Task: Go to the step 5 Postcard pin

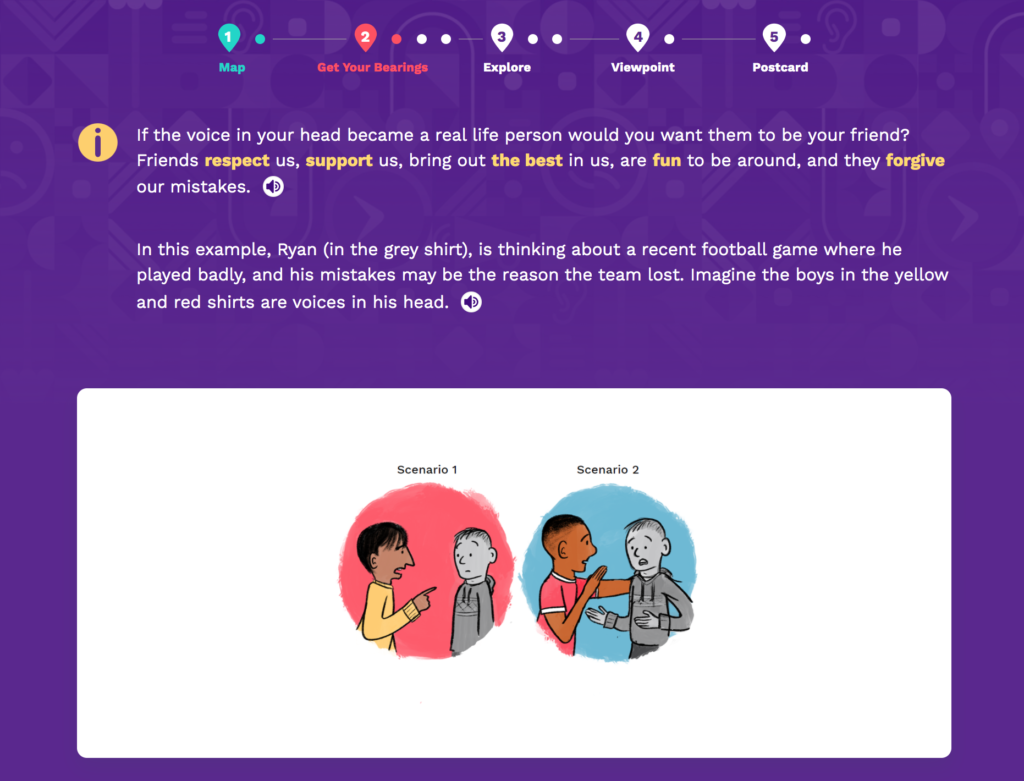Action: click(774, 38)
